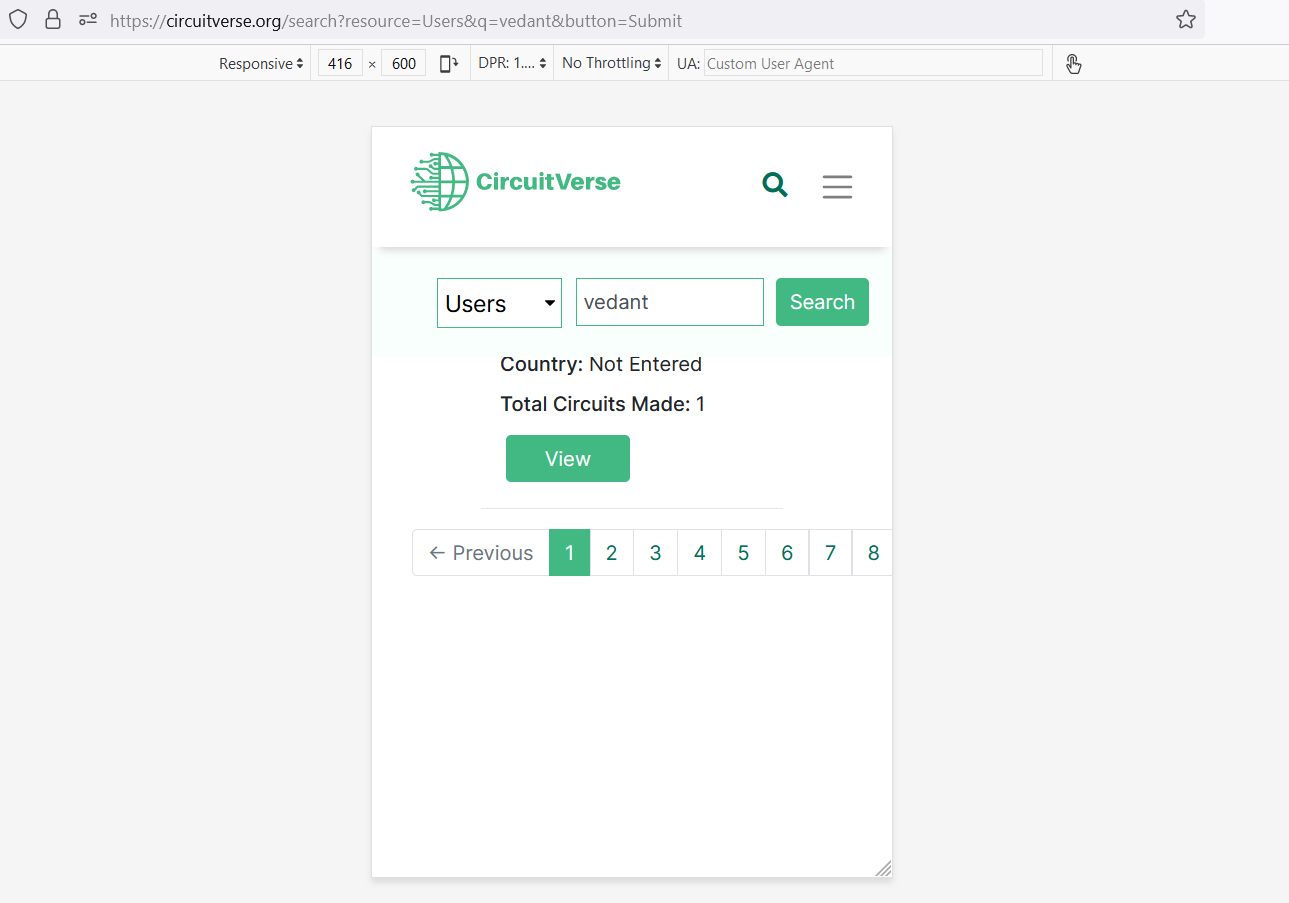
Task: Bookmark this page with the star
Action: pos(1186,19)
